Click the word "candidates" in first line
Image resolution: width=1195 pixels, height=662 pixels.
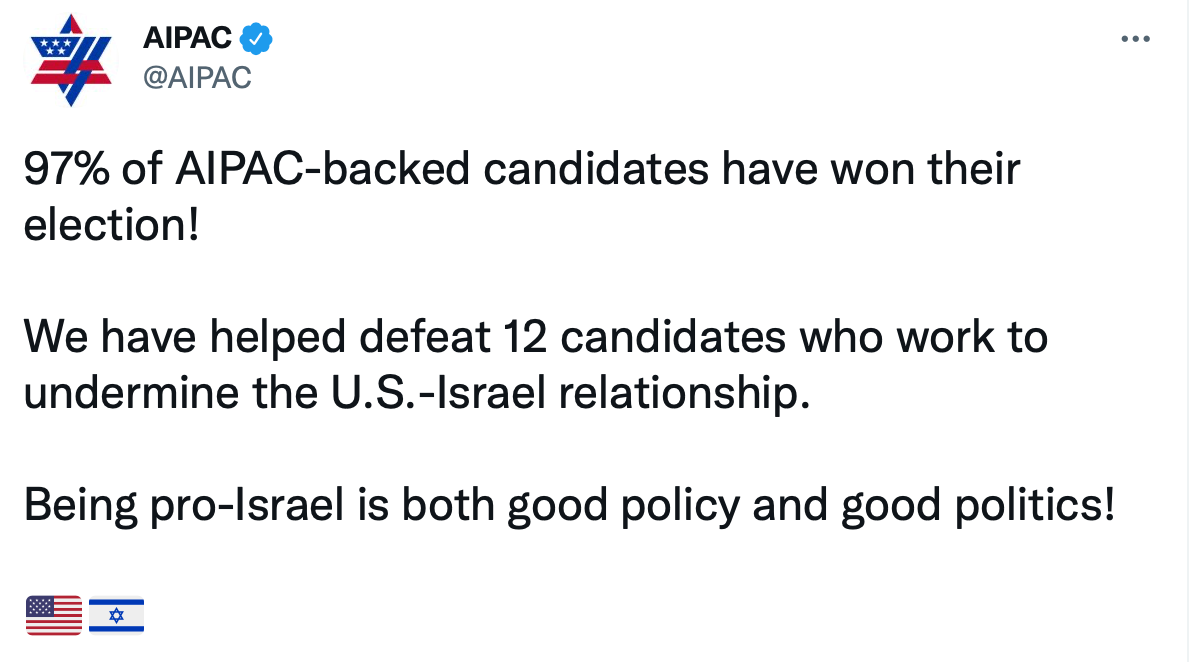click(596, 168)
